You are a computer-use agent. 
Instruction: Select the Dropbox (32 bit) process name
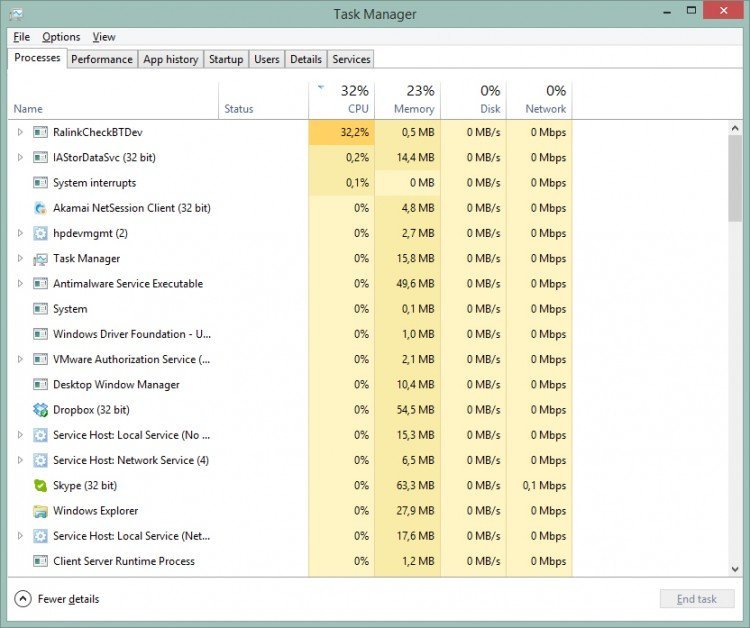91,410
